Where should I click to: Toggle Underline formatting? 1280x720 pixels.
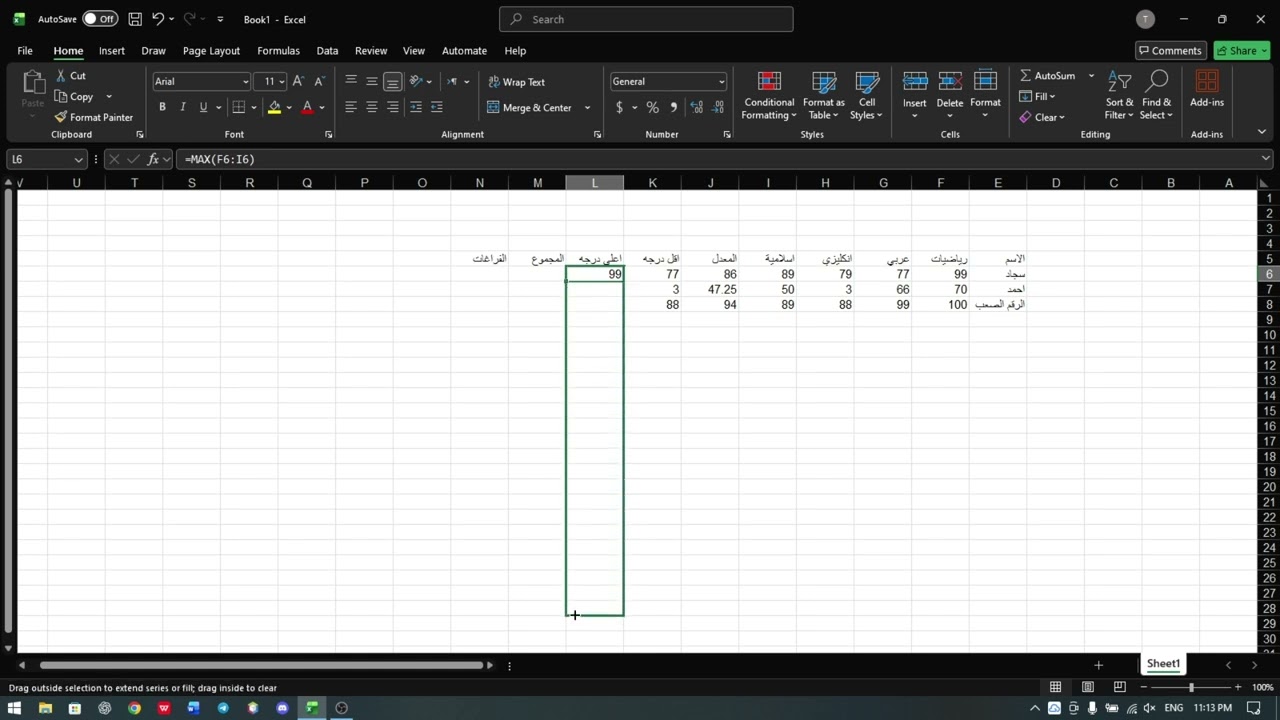[203, 107]
